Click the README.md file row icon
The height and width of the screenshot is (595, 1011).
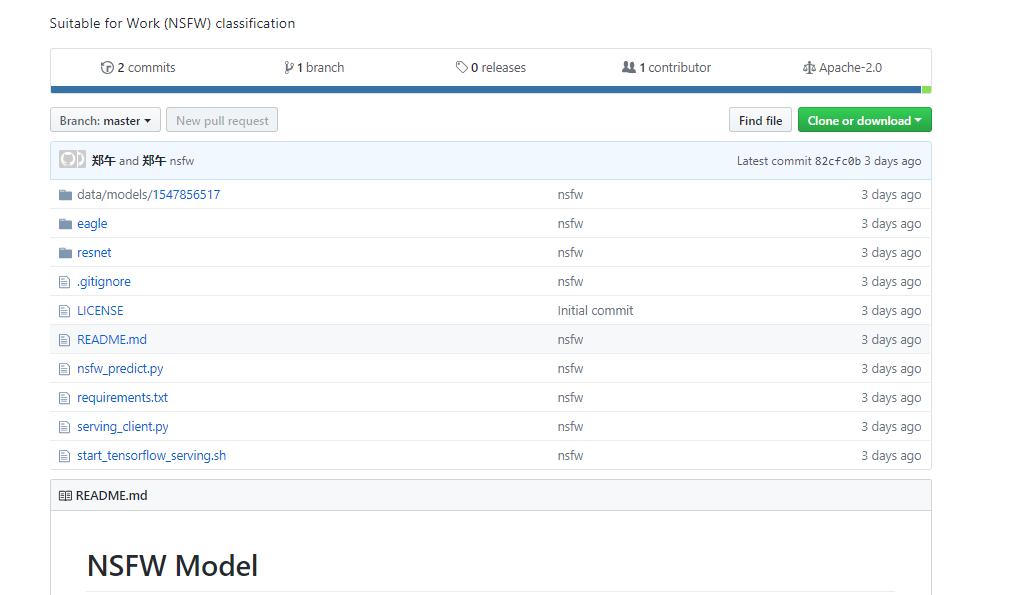point(64,340)
